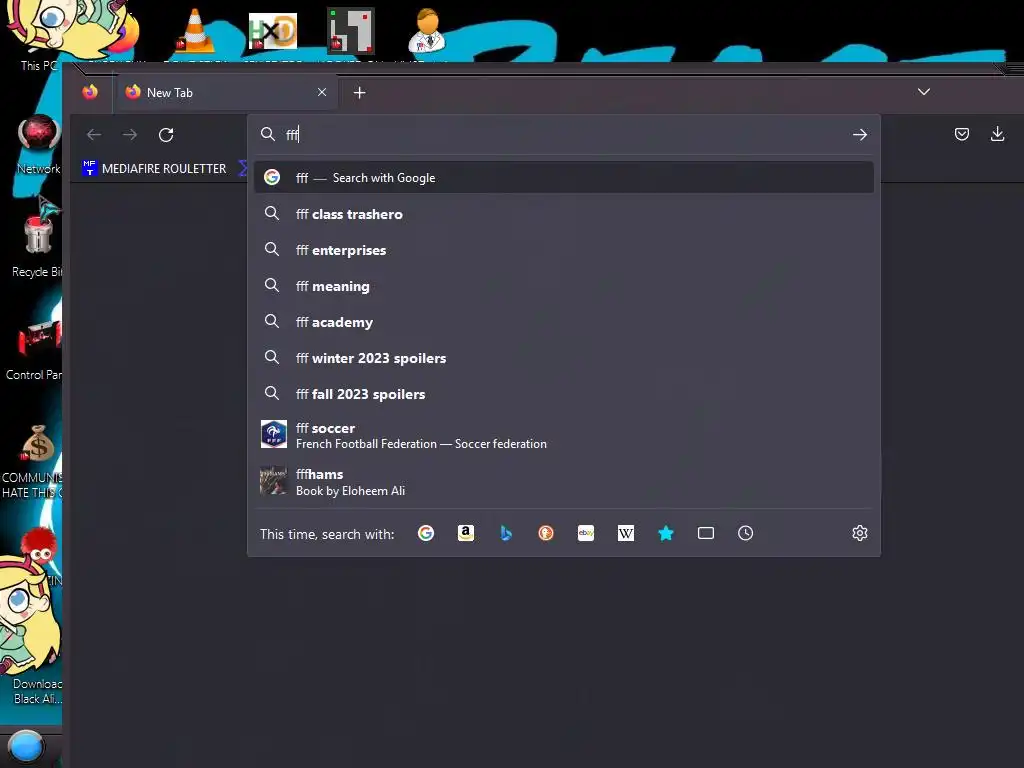Select HxD hex editor desktop icon
The width and height of the screenshot is (1024, 768).
273,31
